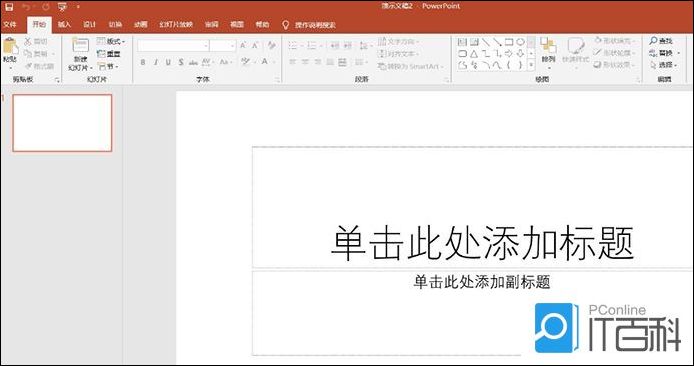Open the font size combo box
The width and height of the screenshot is (694, 366).
pos(223,46)
